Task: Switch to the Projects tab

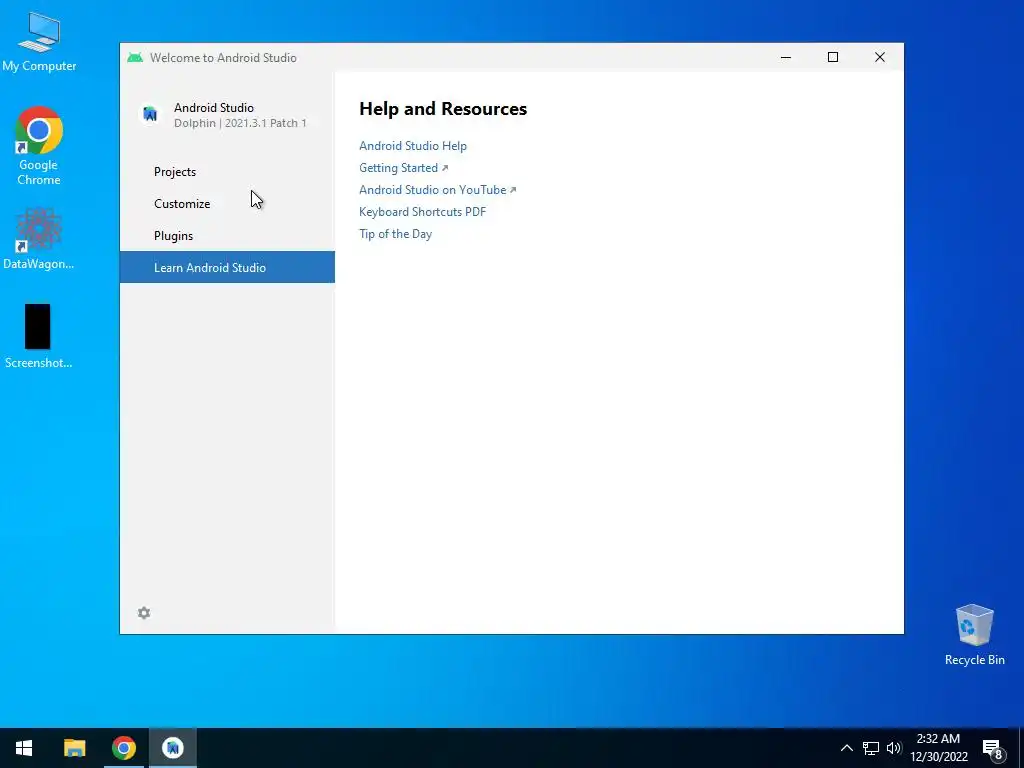Action: 227,172
